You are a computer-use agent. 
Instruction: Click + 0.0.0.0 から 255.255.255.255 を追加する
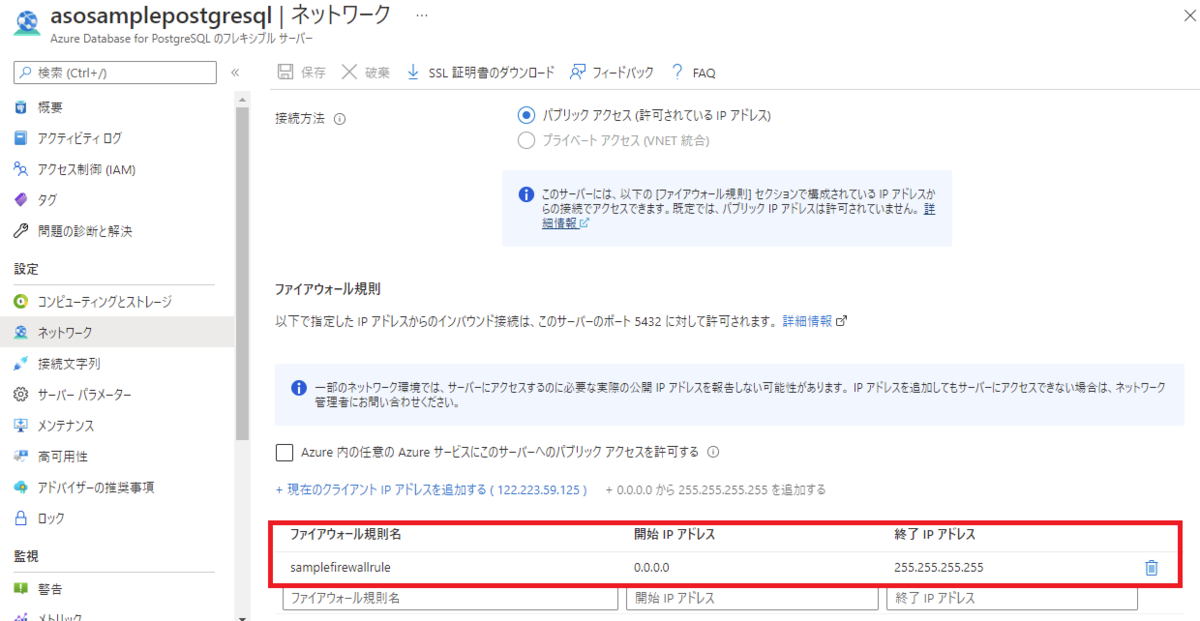[715, 490]
